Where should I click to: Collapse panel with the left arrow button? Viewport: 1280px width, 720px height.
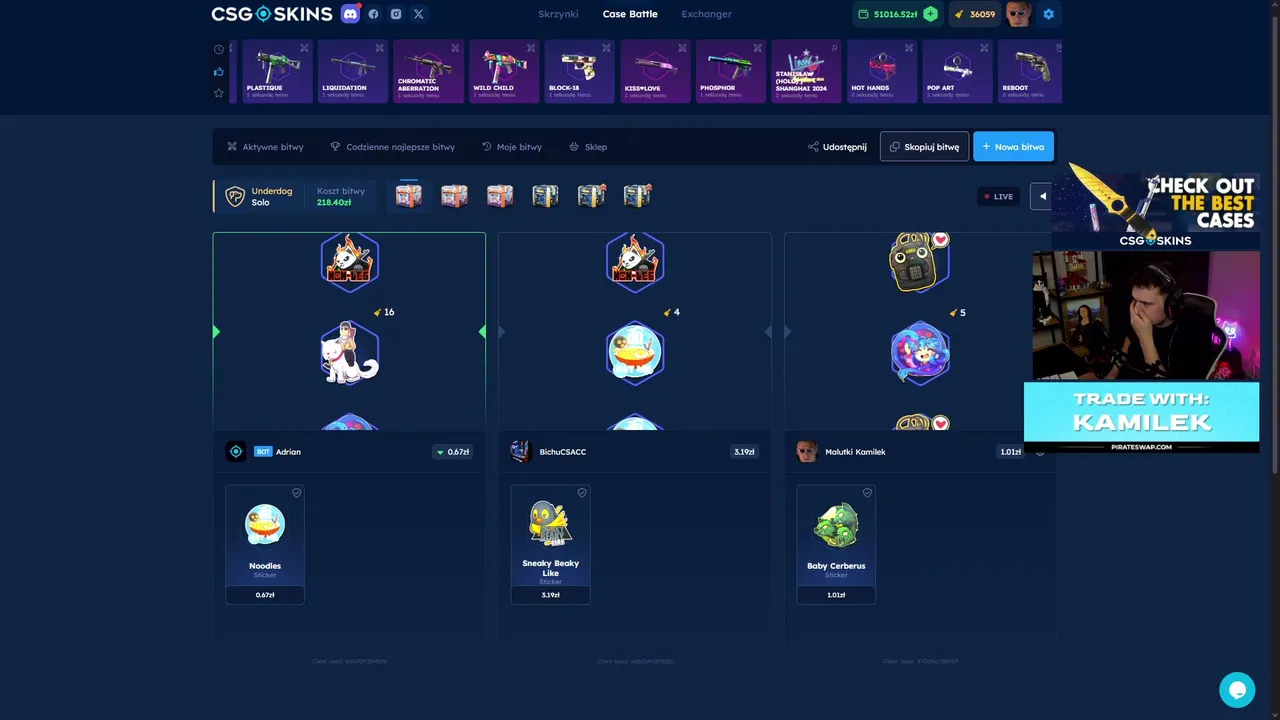pos(1042,196)
